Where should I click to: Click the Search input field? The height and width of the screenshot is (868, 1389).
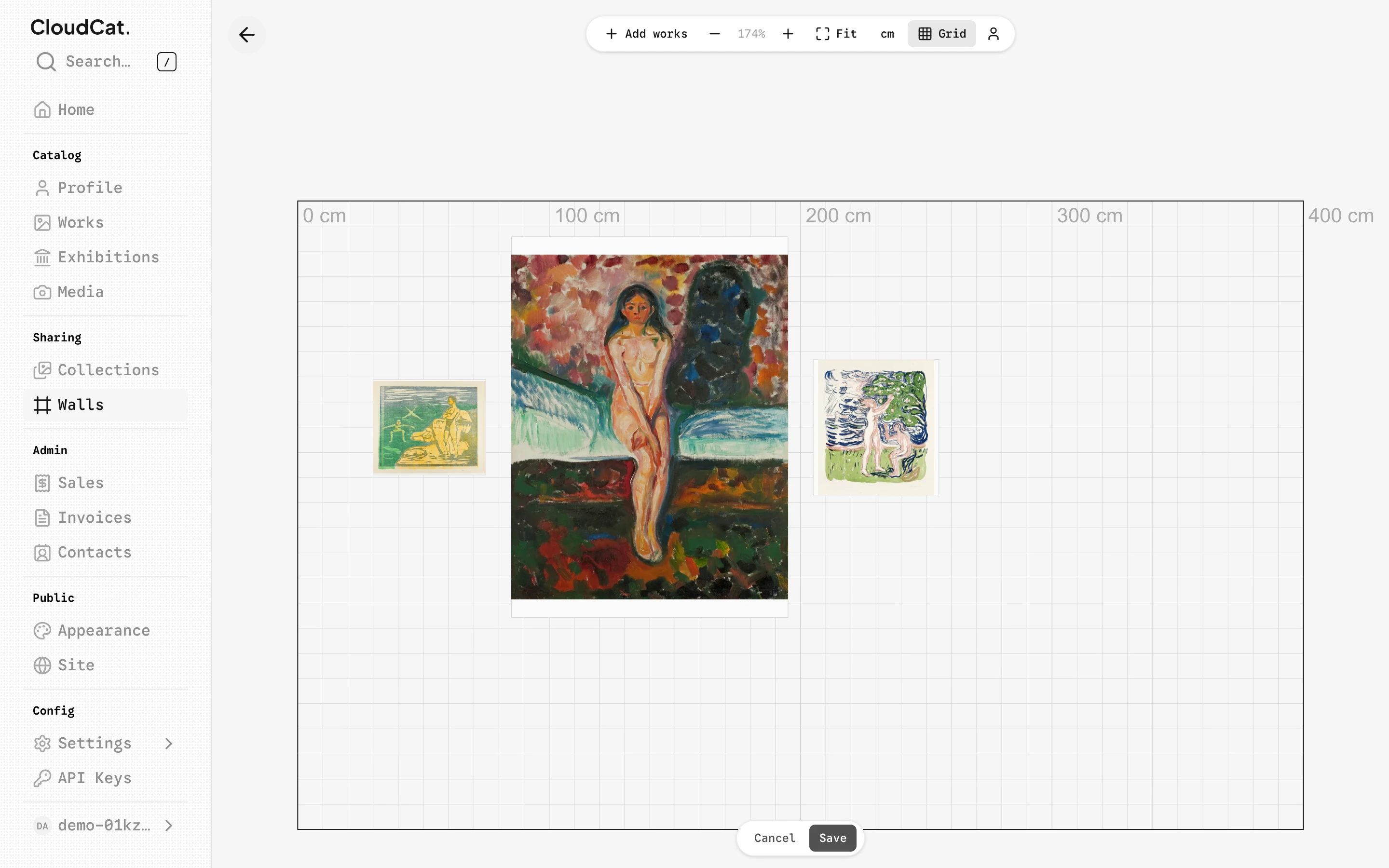(x=106, y=61)
